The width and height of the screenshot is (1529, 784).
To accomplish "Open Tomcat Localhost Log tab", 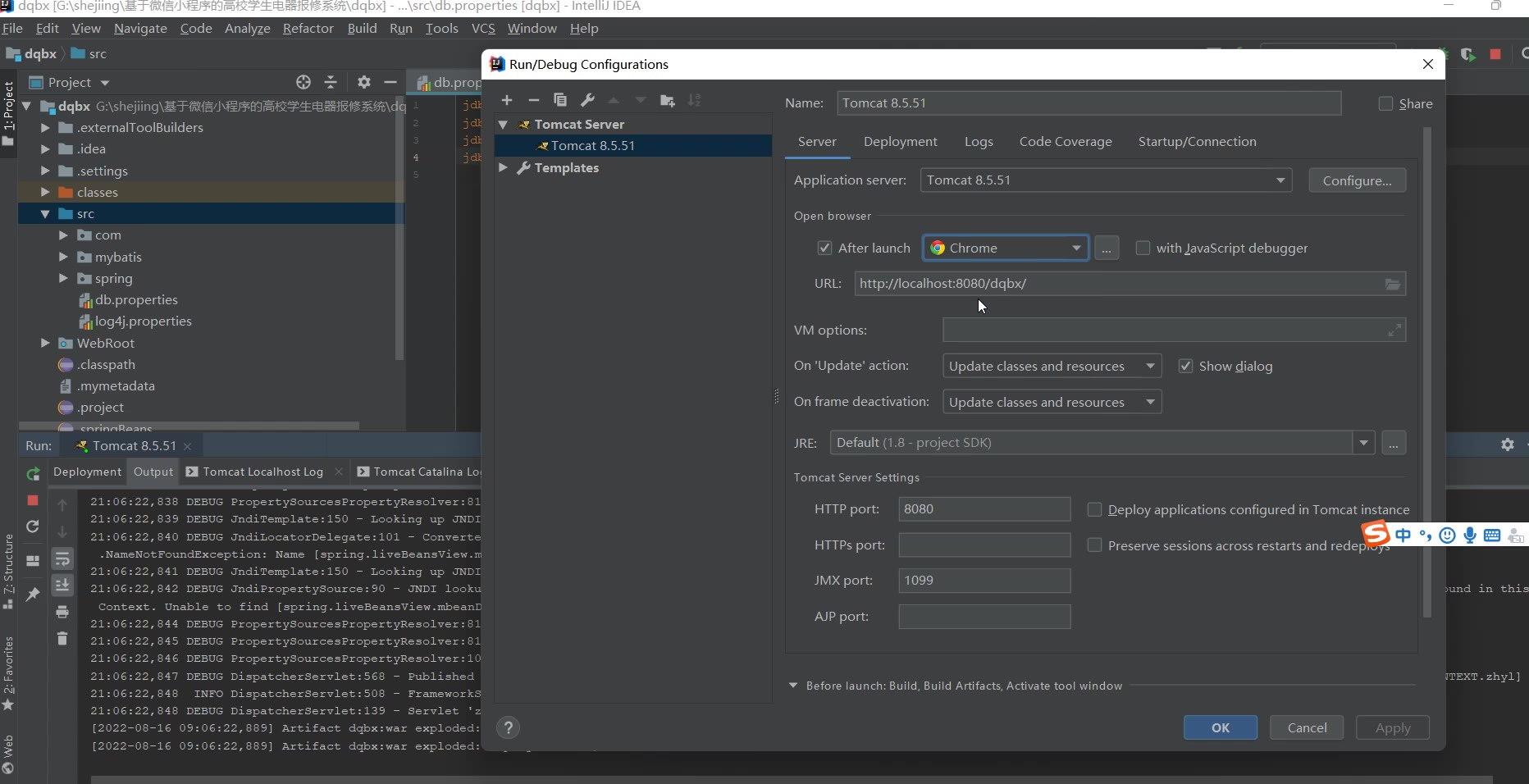I will (x=262, y=472).
